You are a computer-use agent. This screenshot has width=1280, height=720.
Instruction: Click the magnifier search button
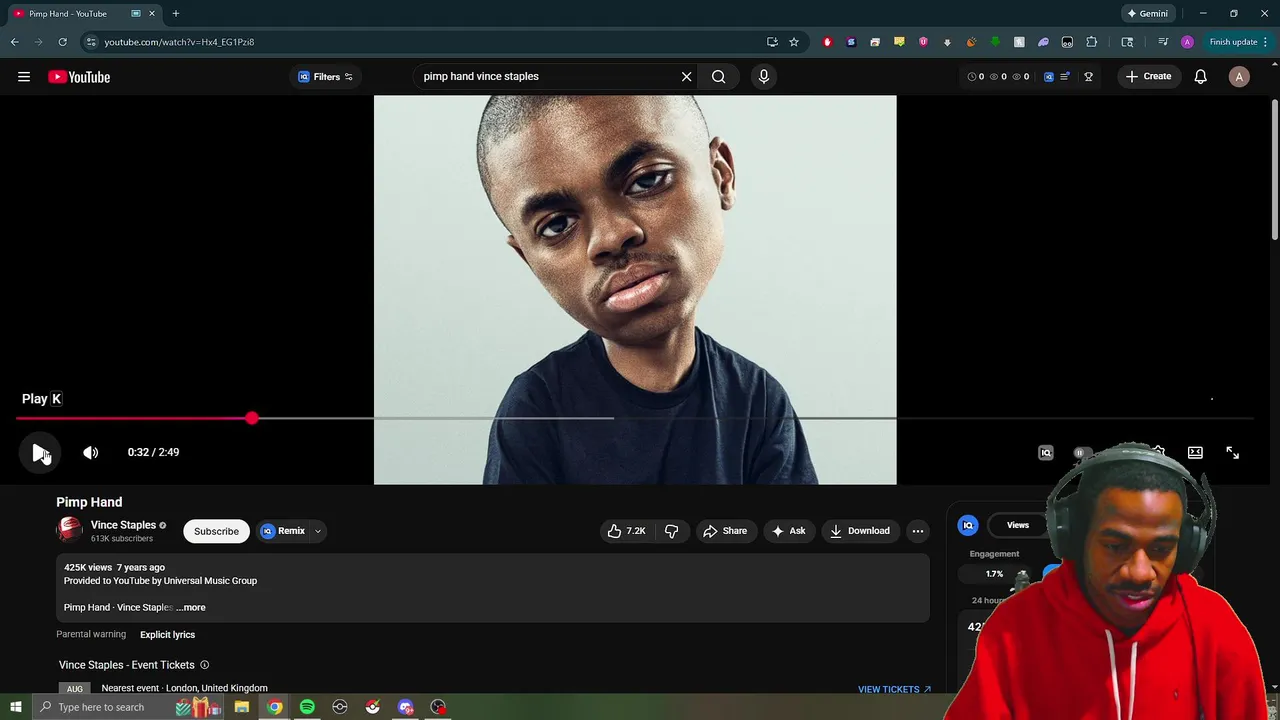click(719, 76)
